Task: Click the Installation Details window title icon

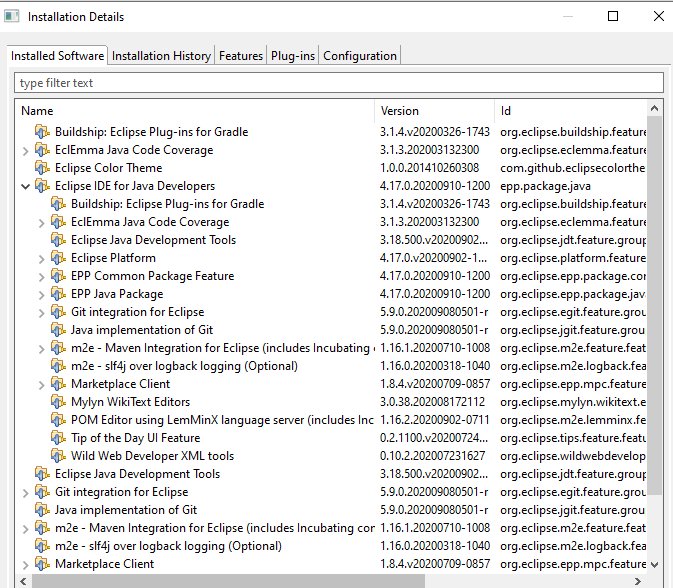Action: coord(12,17)
